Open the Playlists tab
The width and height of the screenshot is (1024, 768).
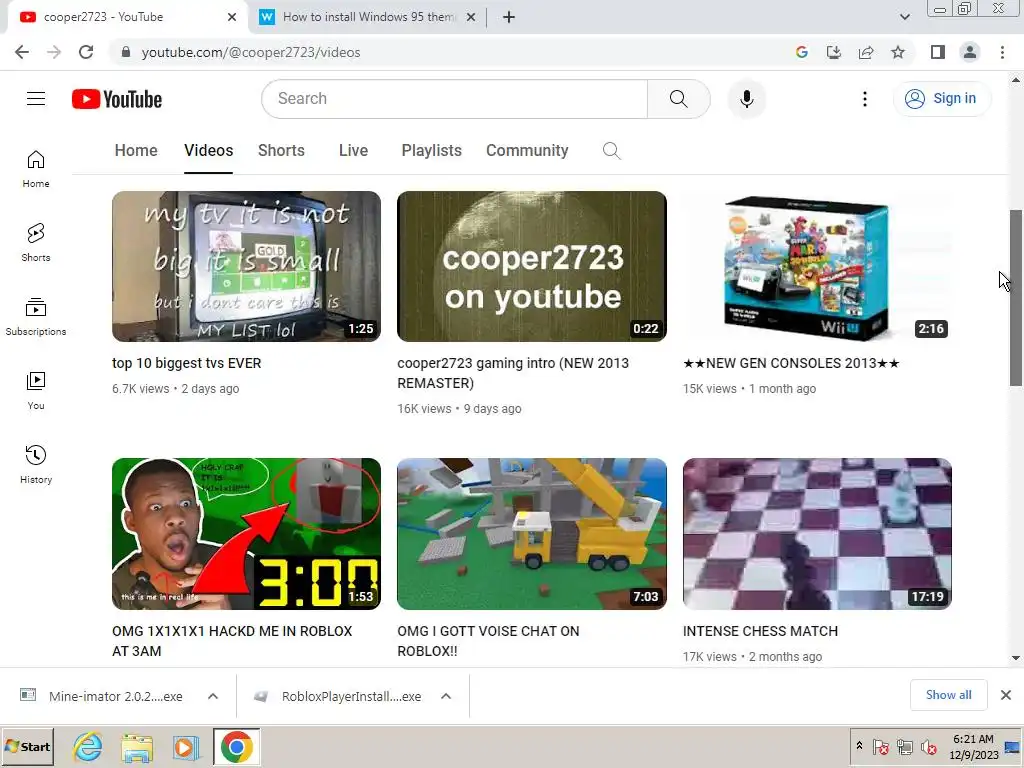[x=432, y=151]
